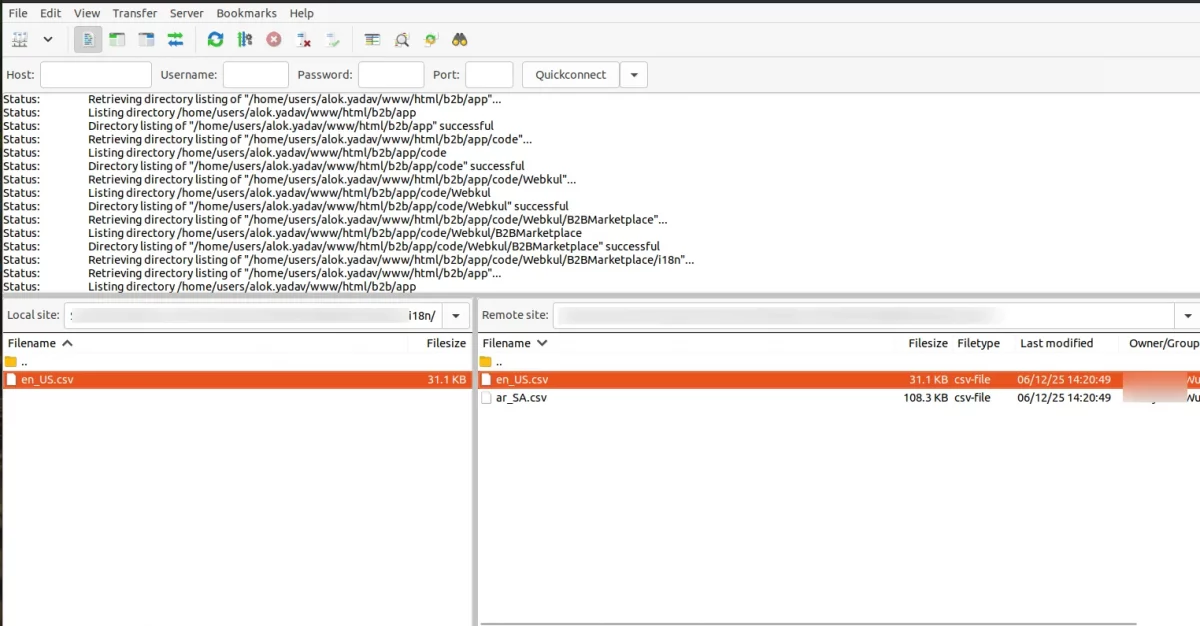Search remote files with binoculars icon
Image resolution: width=1200 pixels, height=626 pixels.
460,40
